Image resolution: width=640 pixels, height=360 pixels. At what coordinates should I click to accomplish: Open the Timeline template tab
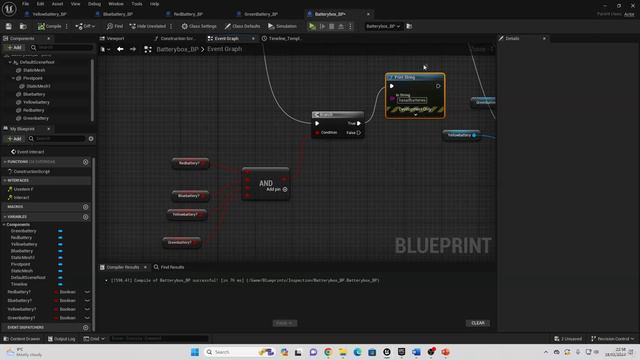coord(285,38)
